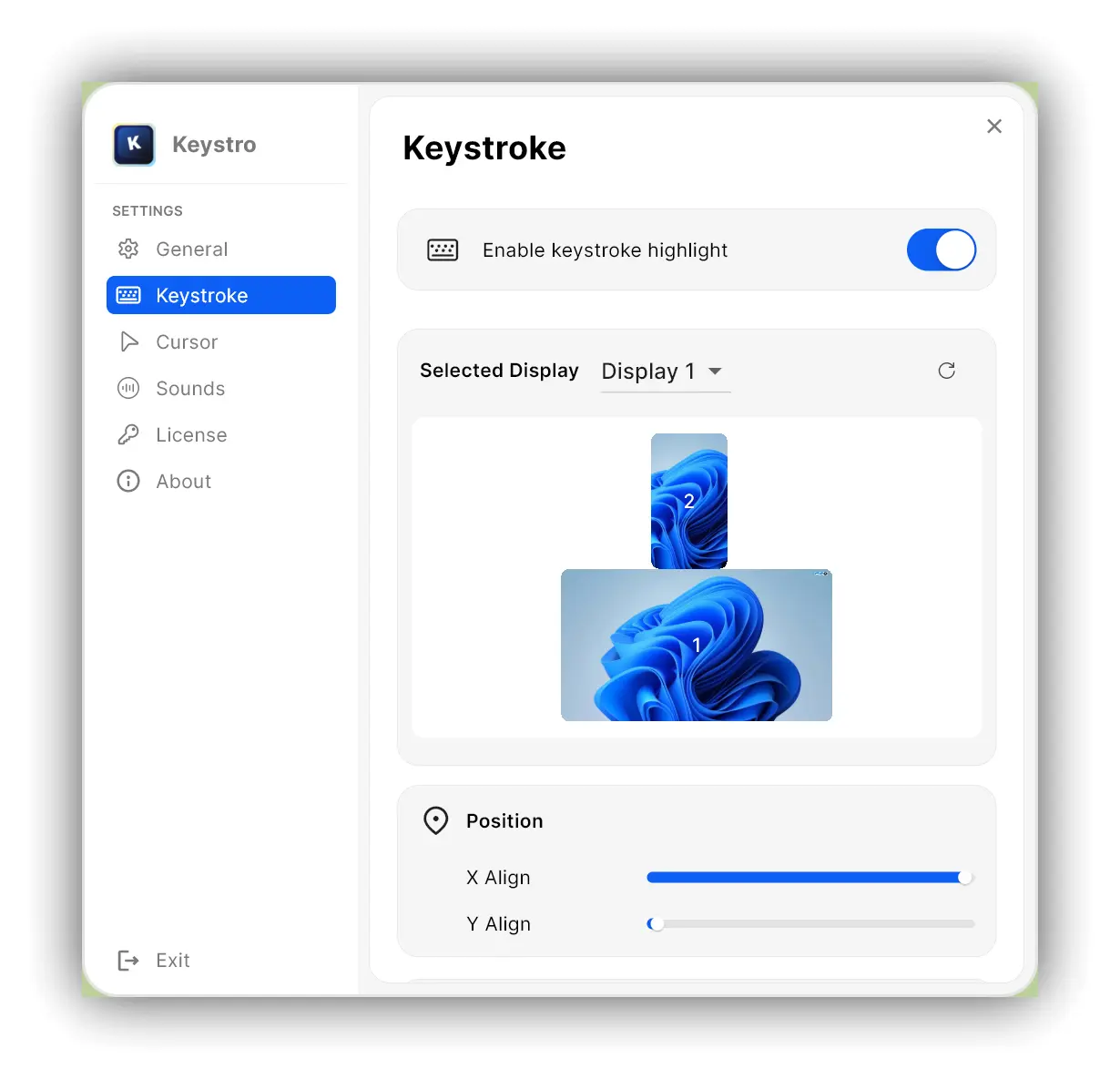Go to Cursor settings
Screen dimensions: 1120x1079
tap(221, 341)
